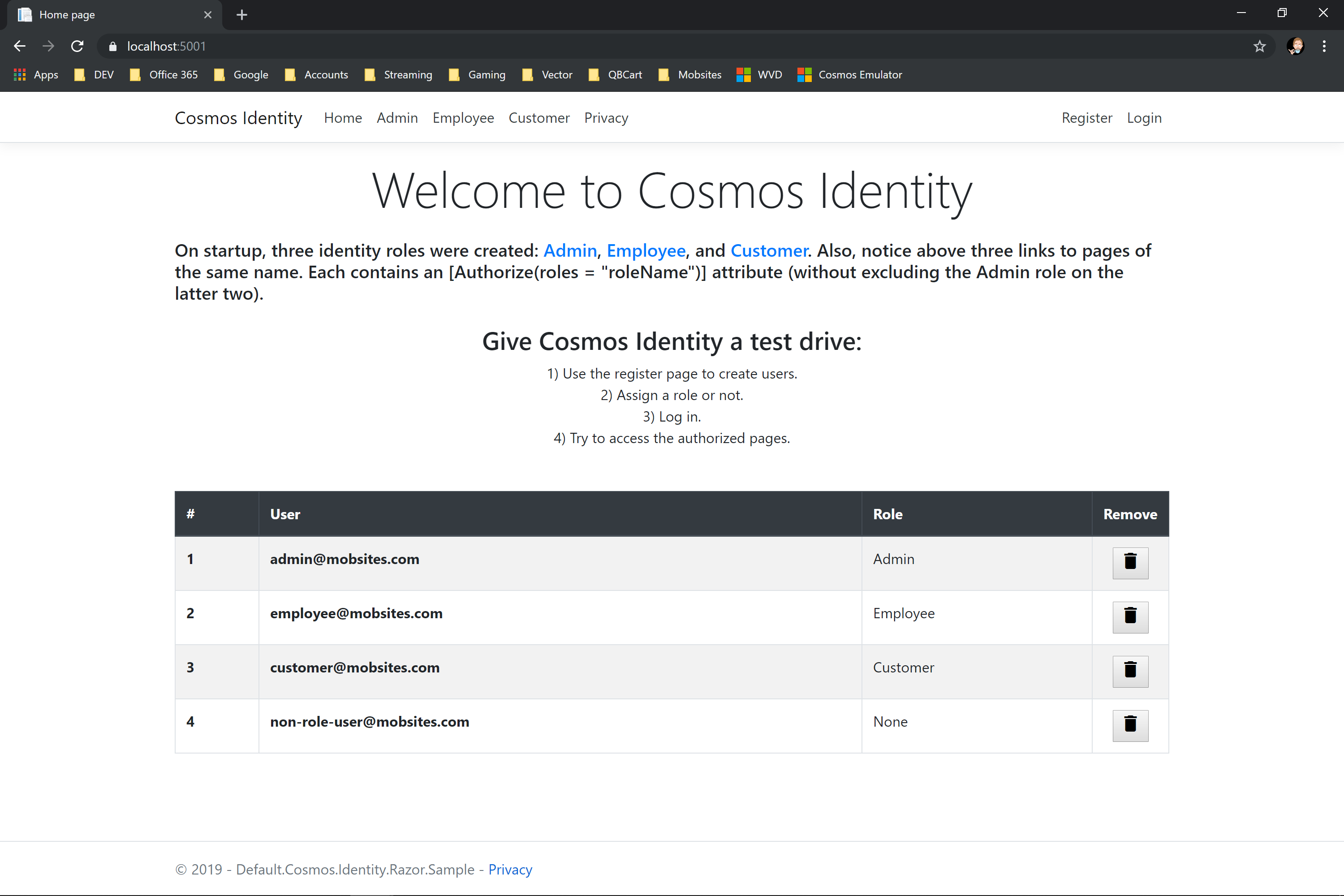Click the Register button
Screen dimensions: 1344x896
point(1086,117)
